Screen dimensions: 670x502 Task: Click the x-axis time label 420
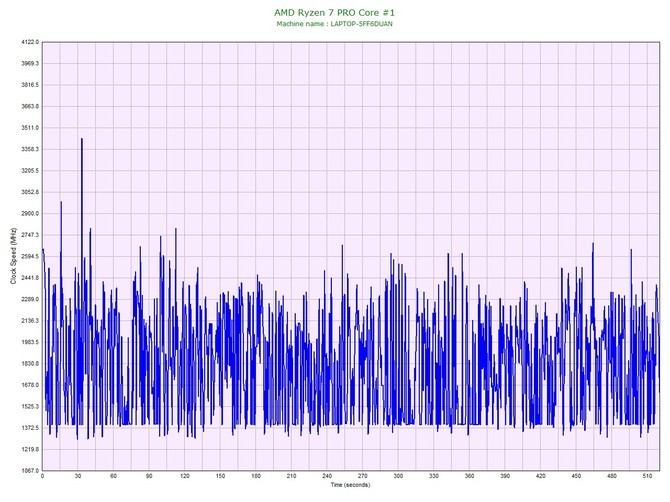[541, 476]
